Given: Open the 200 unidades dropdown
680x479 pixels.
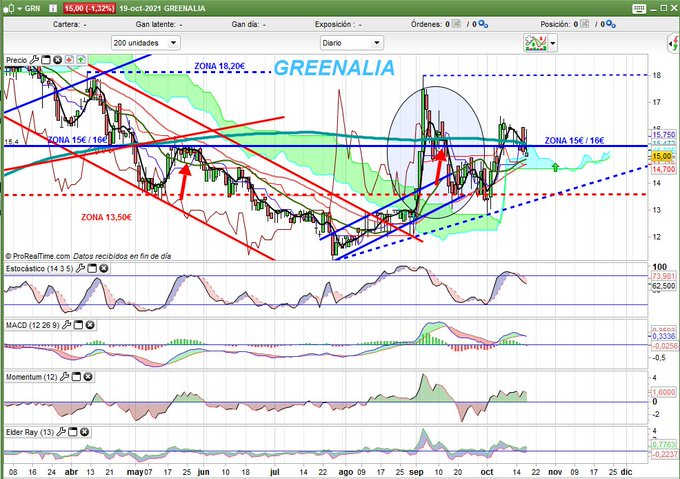Looking at the screenshot, I should [x=145, y=43].
